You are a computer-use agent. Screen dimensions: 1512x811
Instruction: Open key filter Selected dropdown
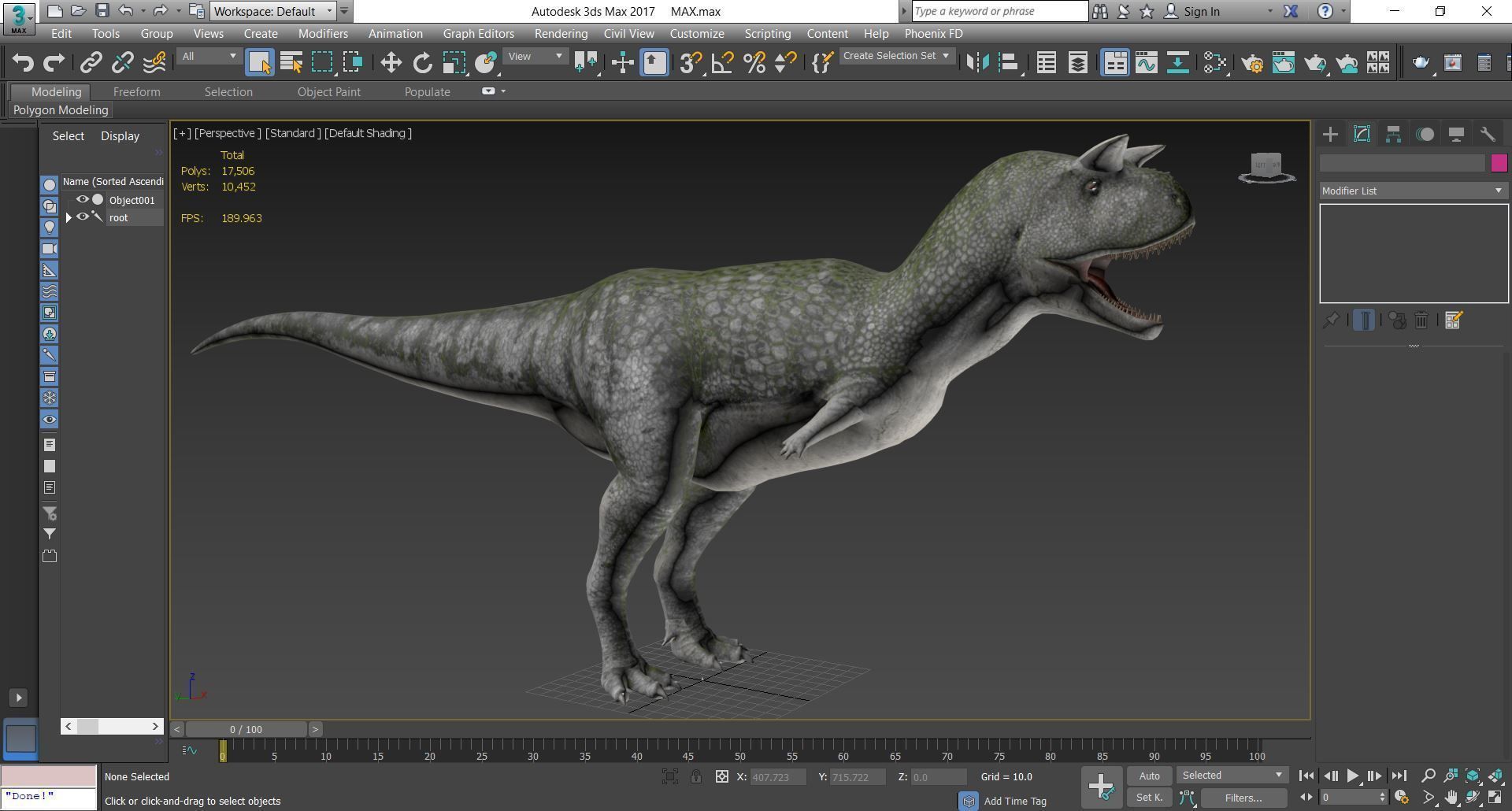(1232, 776)
